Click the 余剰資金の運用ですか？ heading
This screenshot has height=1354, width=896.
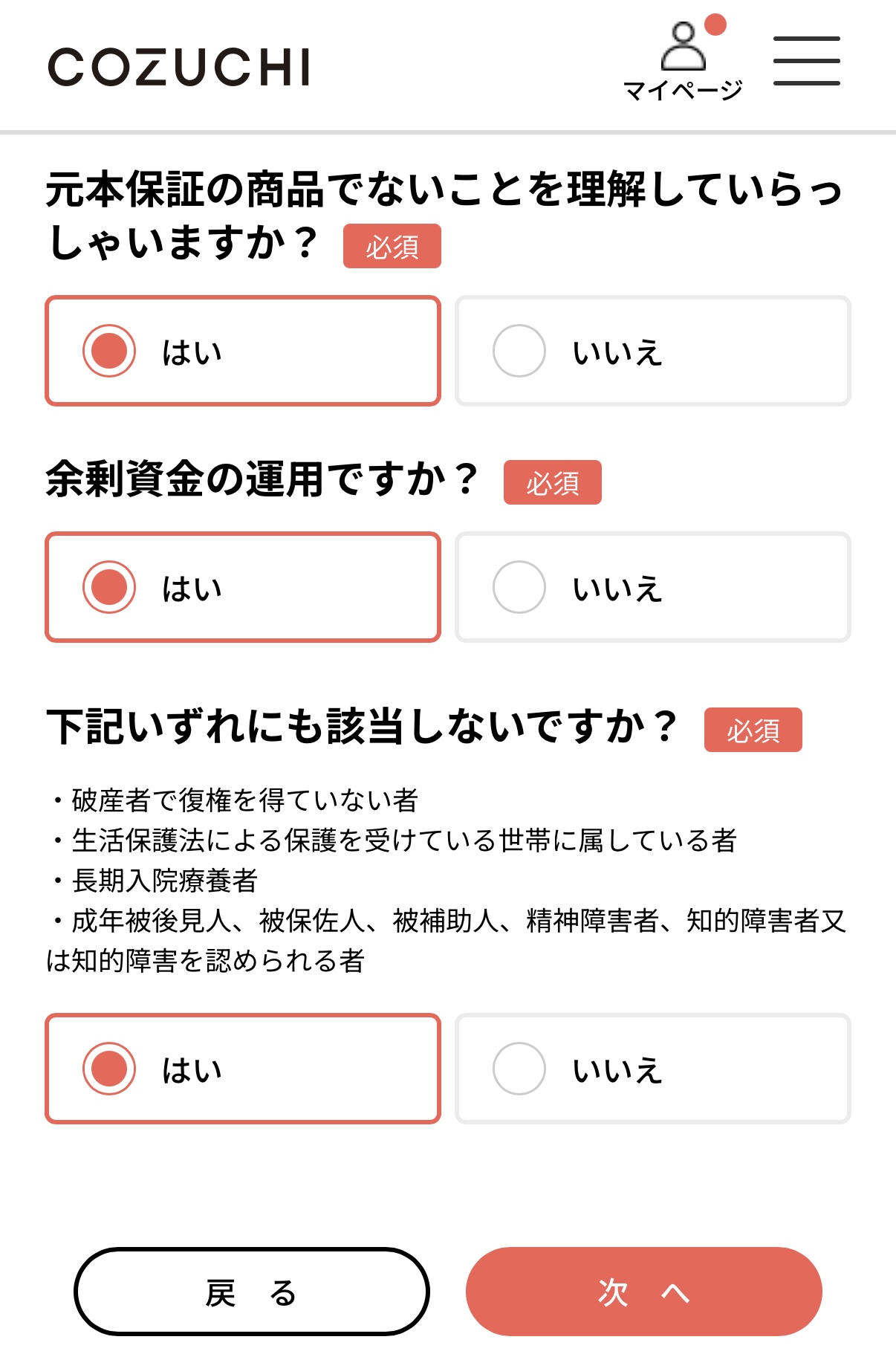[262, 479]
